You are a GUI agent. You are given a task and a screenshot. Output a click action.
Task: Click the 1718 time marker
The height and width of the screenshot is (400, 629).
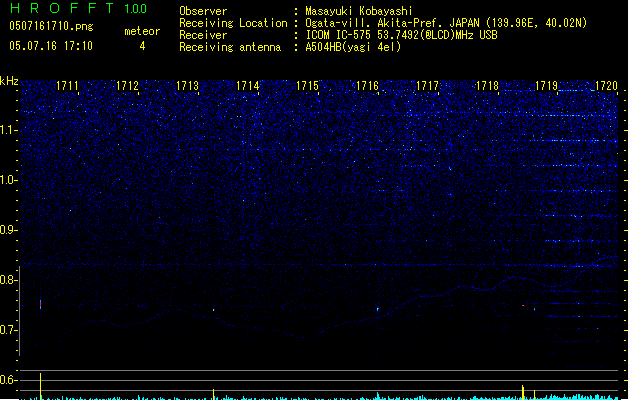[x=487, y=86]
